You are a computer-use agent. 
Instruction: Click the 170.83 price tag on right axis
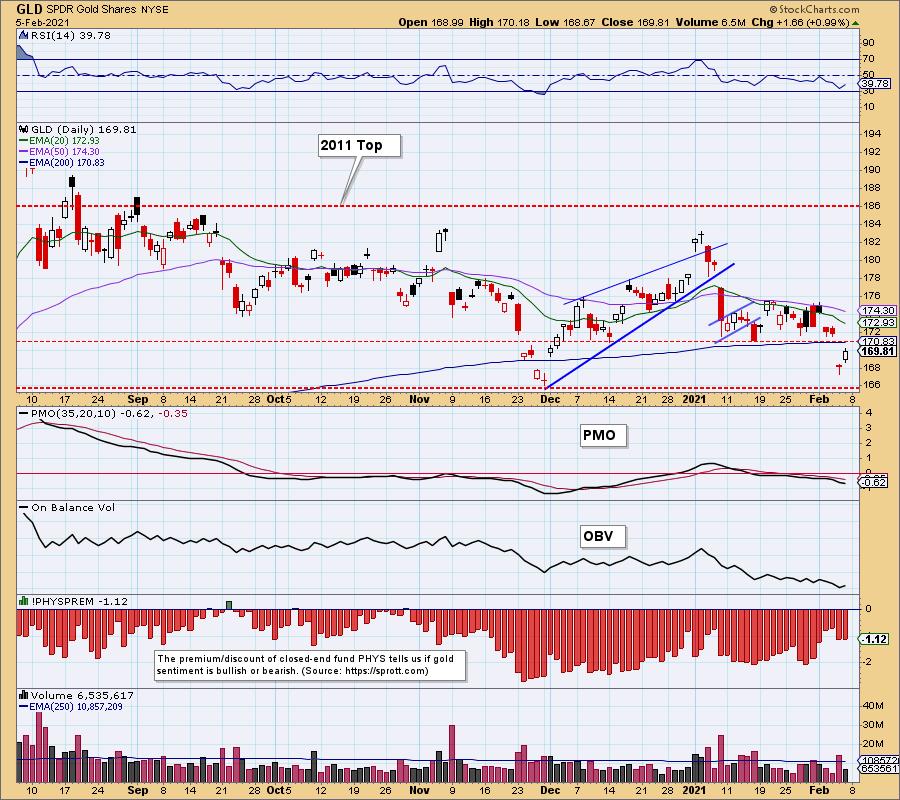coord(878,341)
